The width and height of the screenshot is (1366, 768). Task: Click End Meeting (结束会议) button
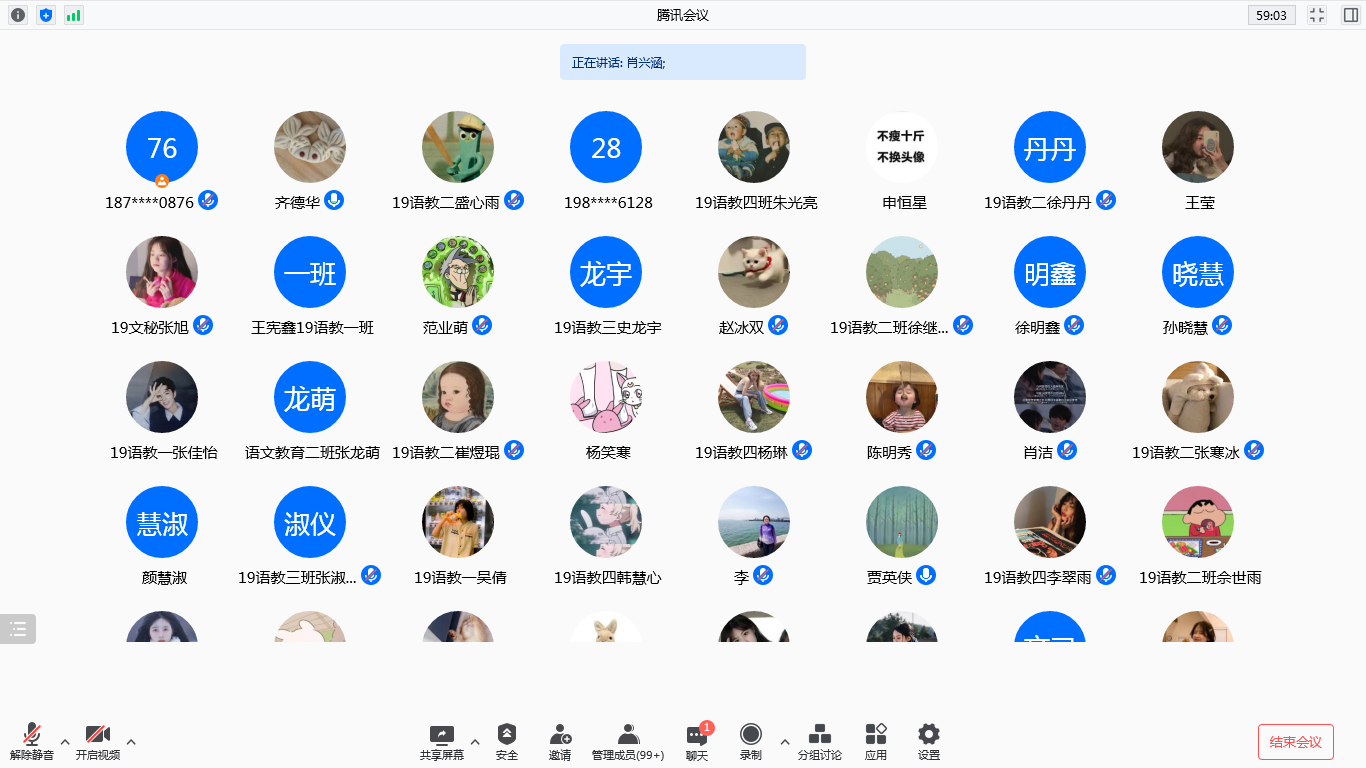coord(1295,742)
